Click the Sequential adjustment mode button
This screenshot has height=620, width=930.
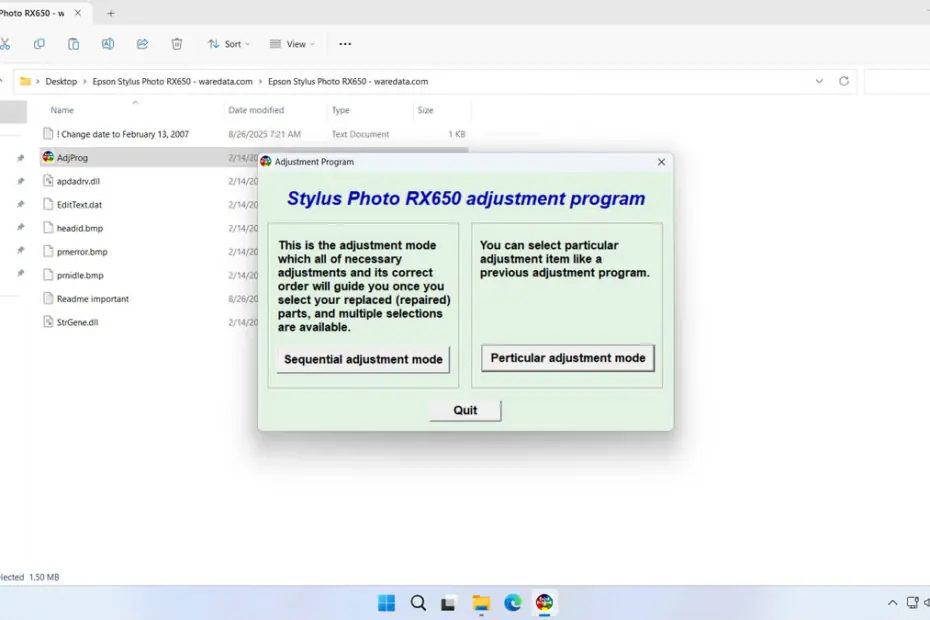pos(363,360)
